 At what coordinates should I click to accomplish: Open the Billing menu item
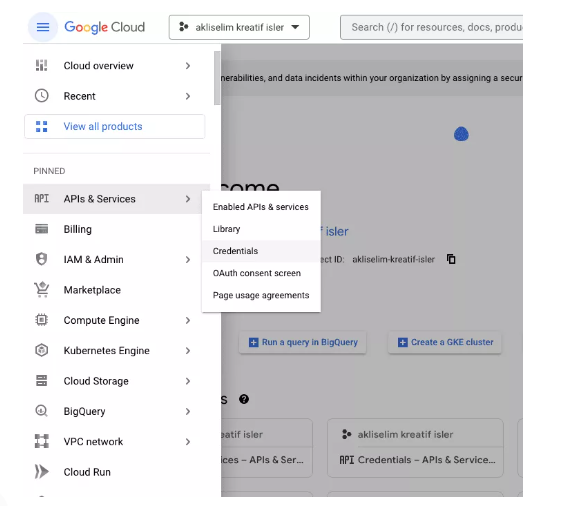[116, 229]
